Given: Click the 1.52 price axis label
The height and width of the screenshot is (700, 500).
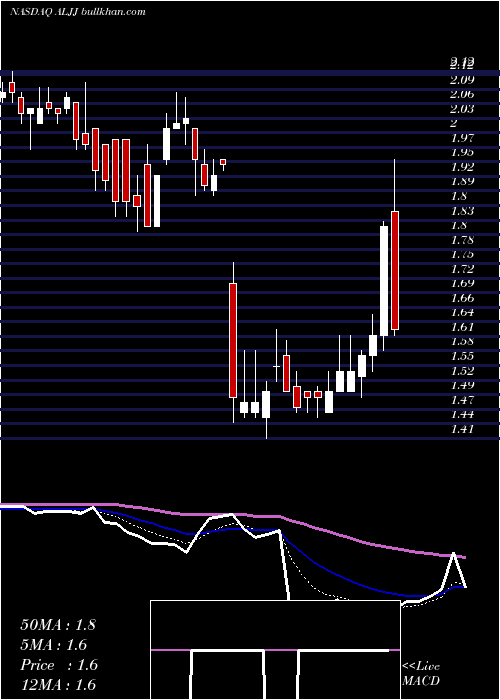Looking at the screenshot, I should tap(462, 371).
